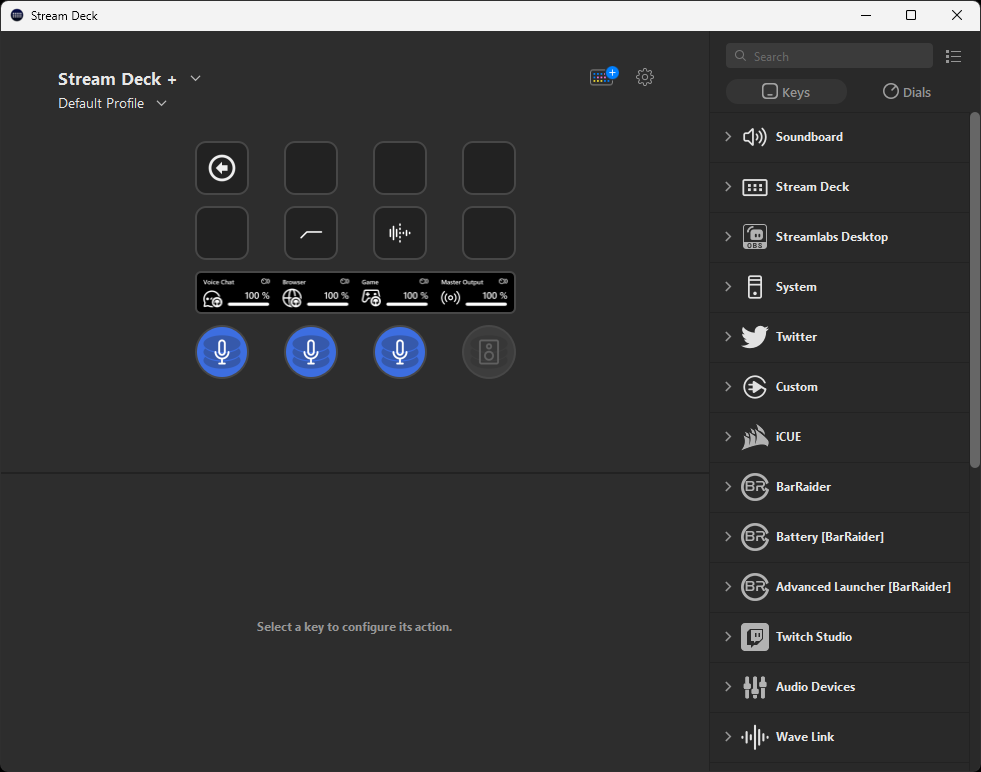The height and width of the screenshot is (772, 981).
Task: Click the Stream Deck category icon
Action: pos(755,187)
